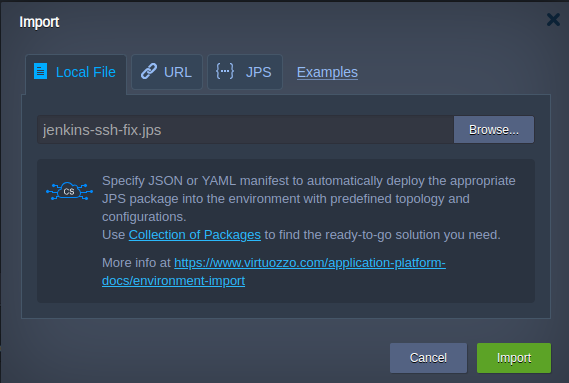
Task: Switch to the Local File tab label
Action: pos(86,72)
